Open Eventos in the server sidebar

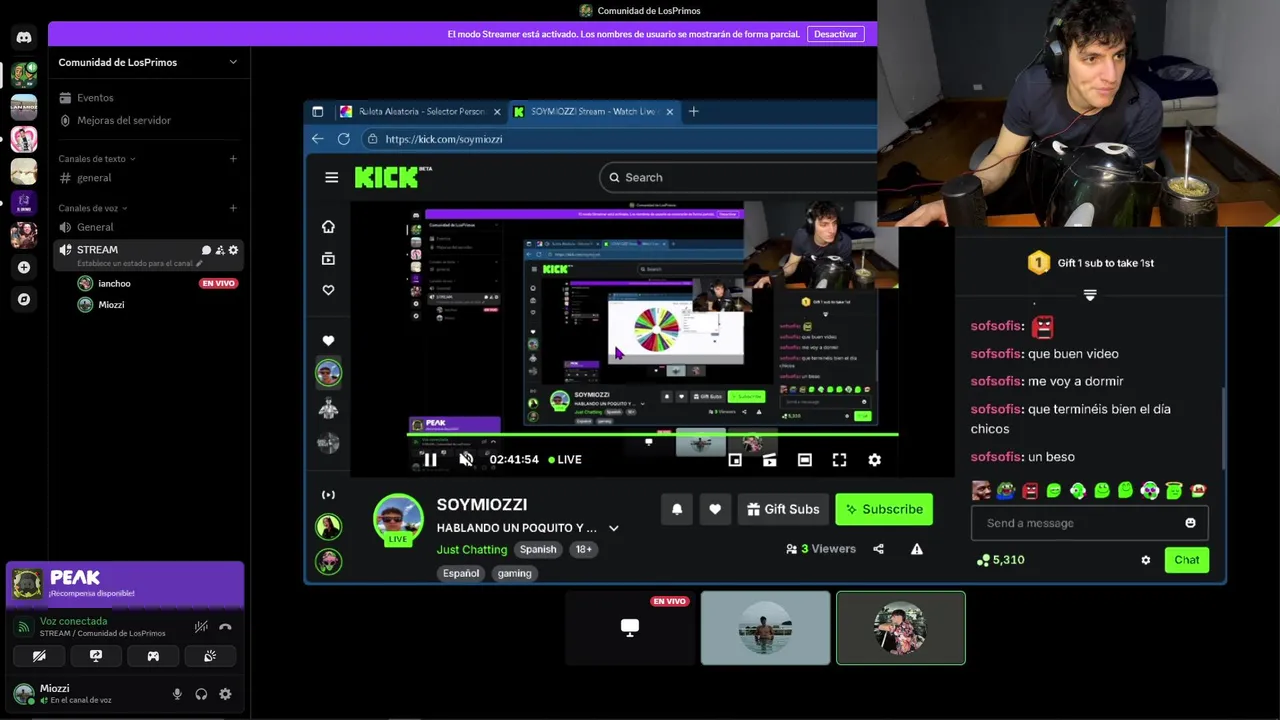[95, 98]
